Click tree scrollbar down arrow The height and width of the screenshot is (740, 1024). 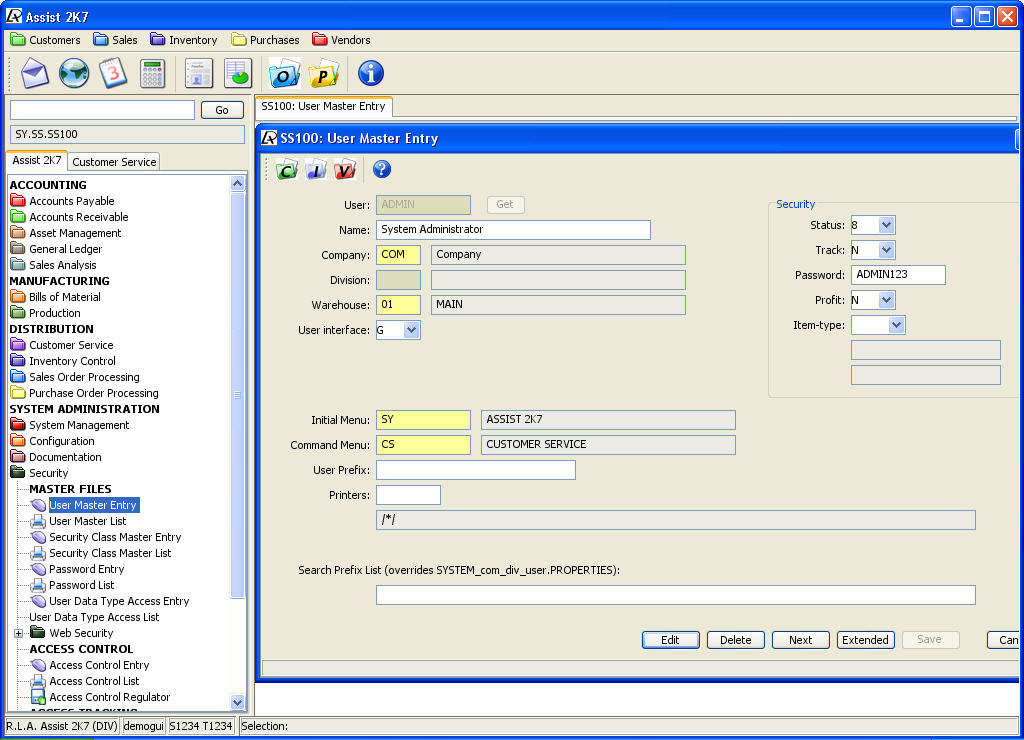tap(238, 702)
